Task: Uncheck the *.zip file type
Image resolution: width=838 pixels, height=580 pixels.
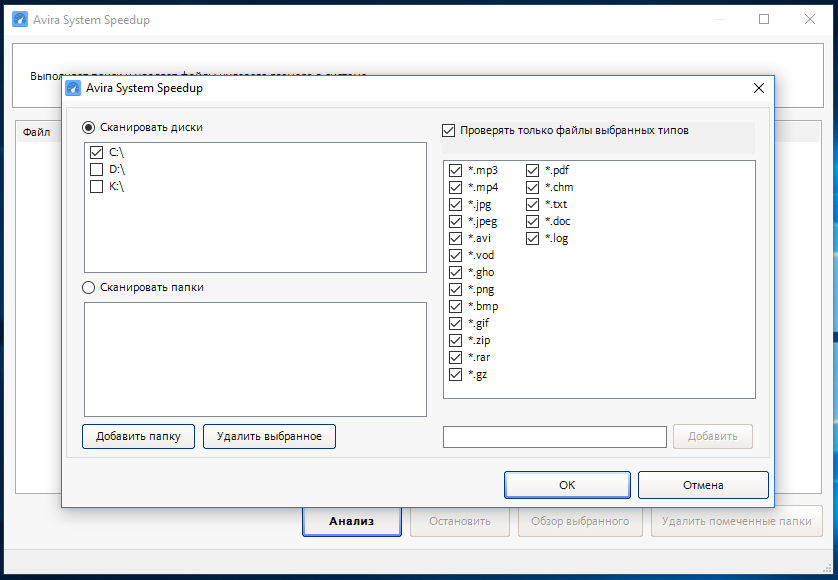Action: tap(455, 341)
